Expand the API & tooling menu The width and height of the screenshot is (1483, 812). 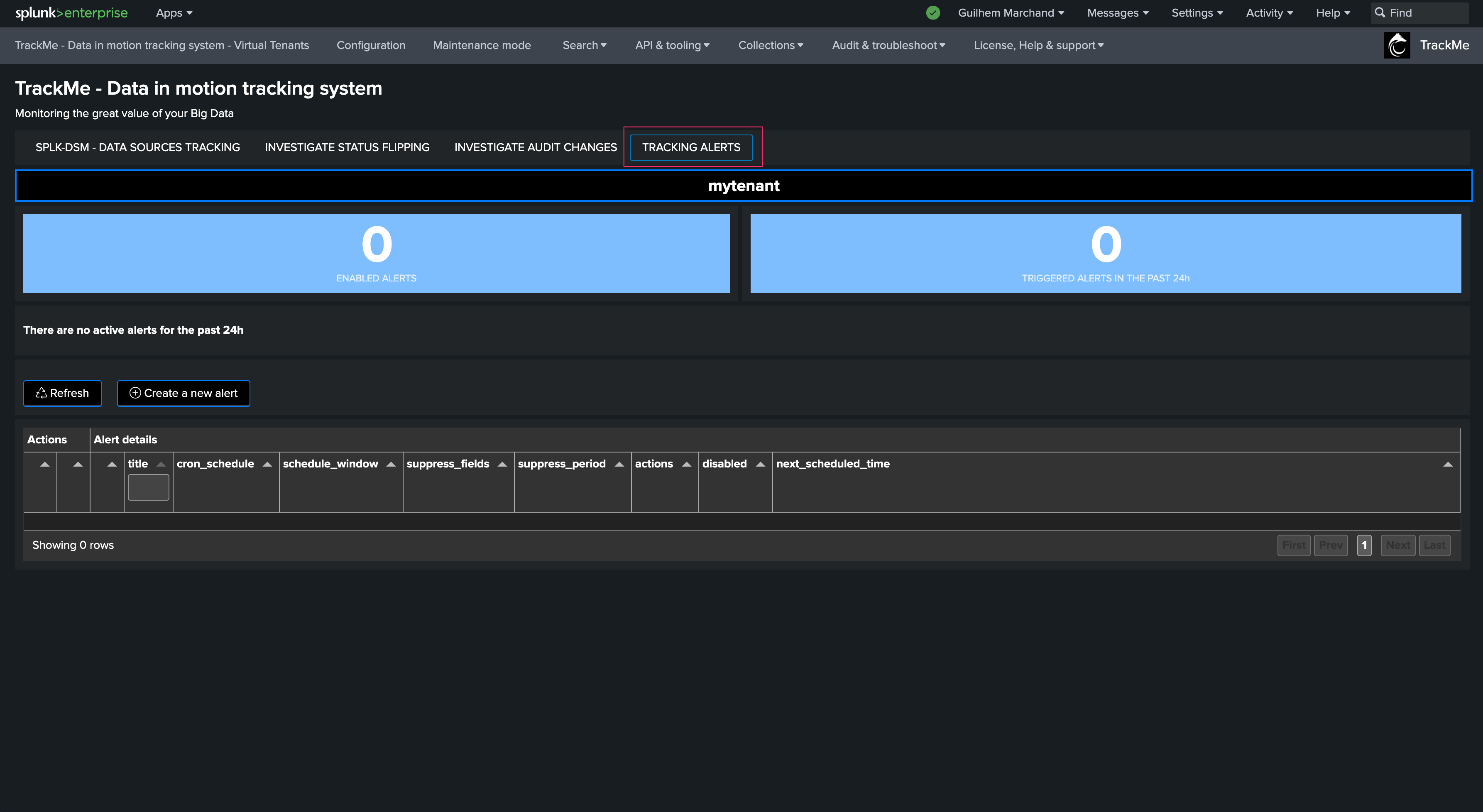672,45
